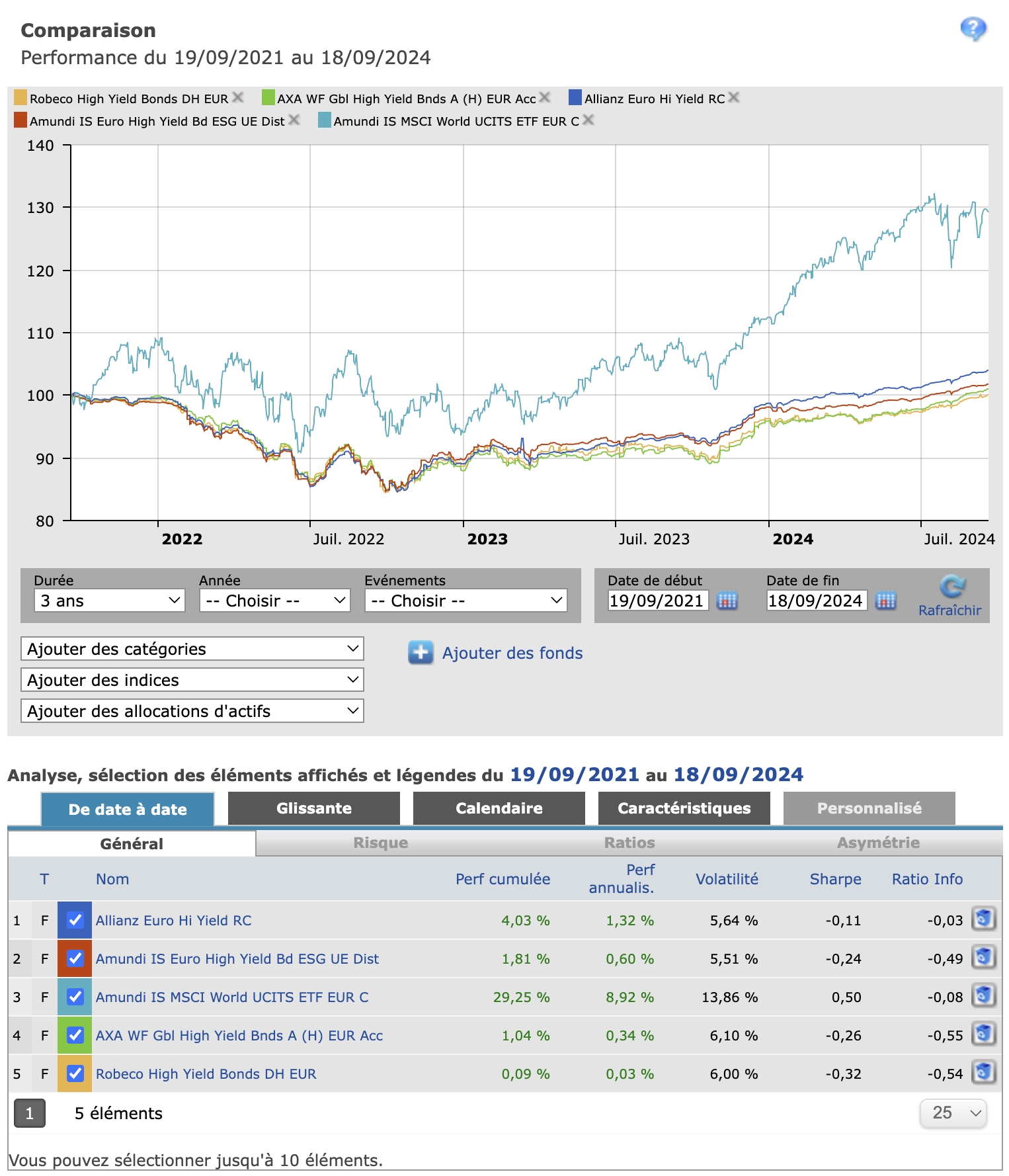Delete the Amundi IS MSCI World row
Image resolution: width=1009 pixels, height=1176 pixels.
pos(984,996)
